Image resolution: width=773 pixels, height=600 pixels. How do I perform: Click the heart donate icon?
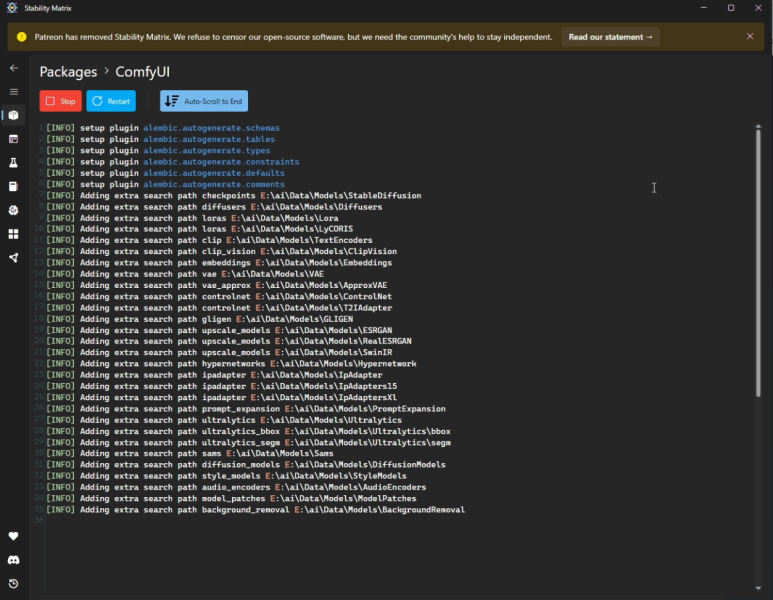click(14, 536)
